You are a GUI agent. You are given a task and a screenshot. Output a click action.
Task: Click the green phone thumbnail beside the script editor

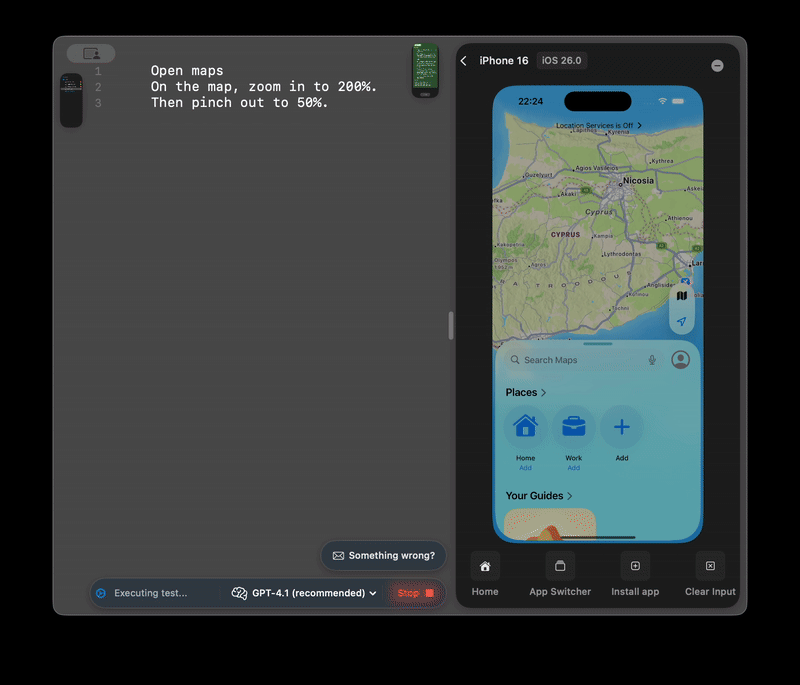[x=426, y=70]
